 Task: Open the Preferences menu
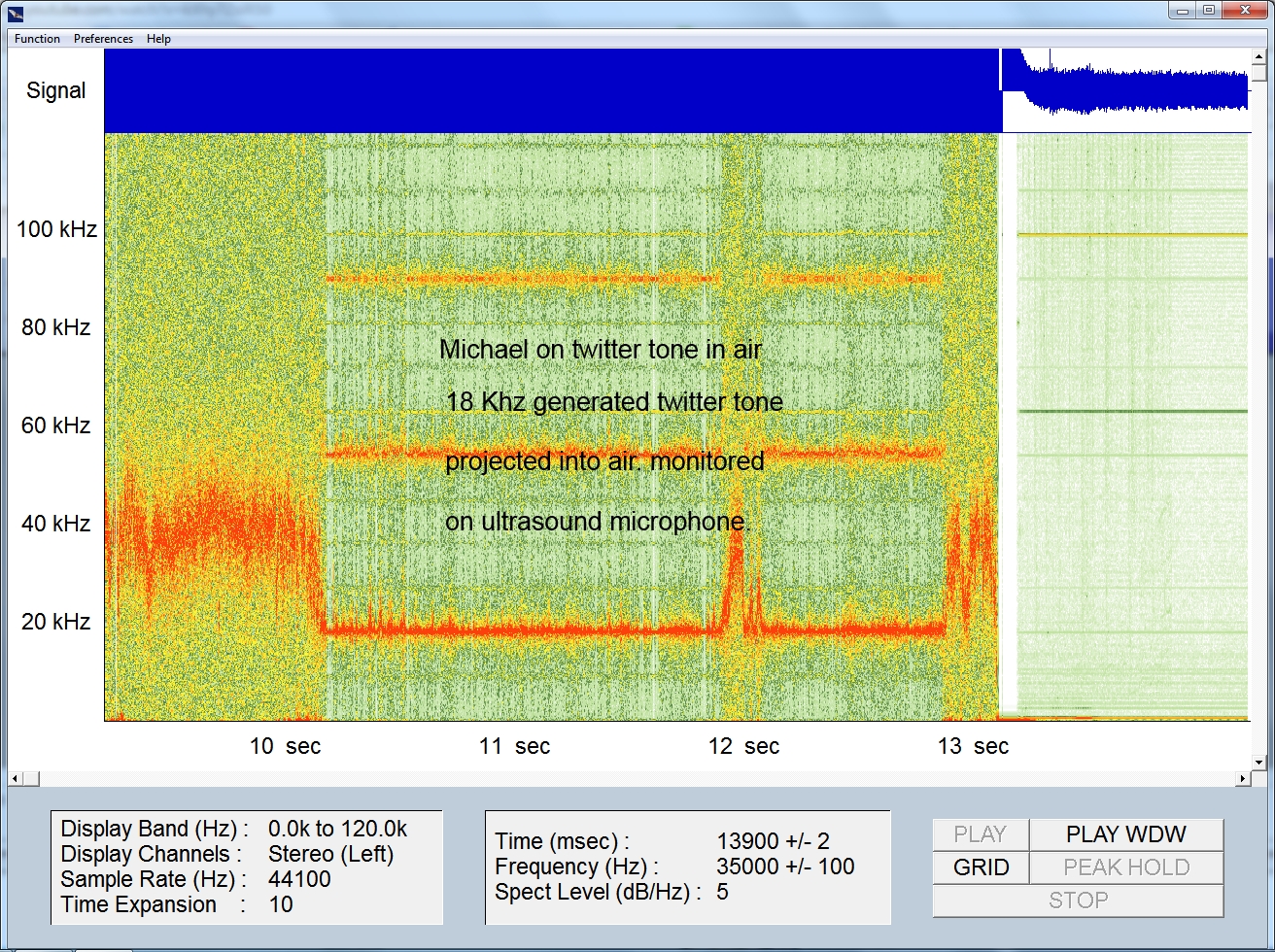103,39
